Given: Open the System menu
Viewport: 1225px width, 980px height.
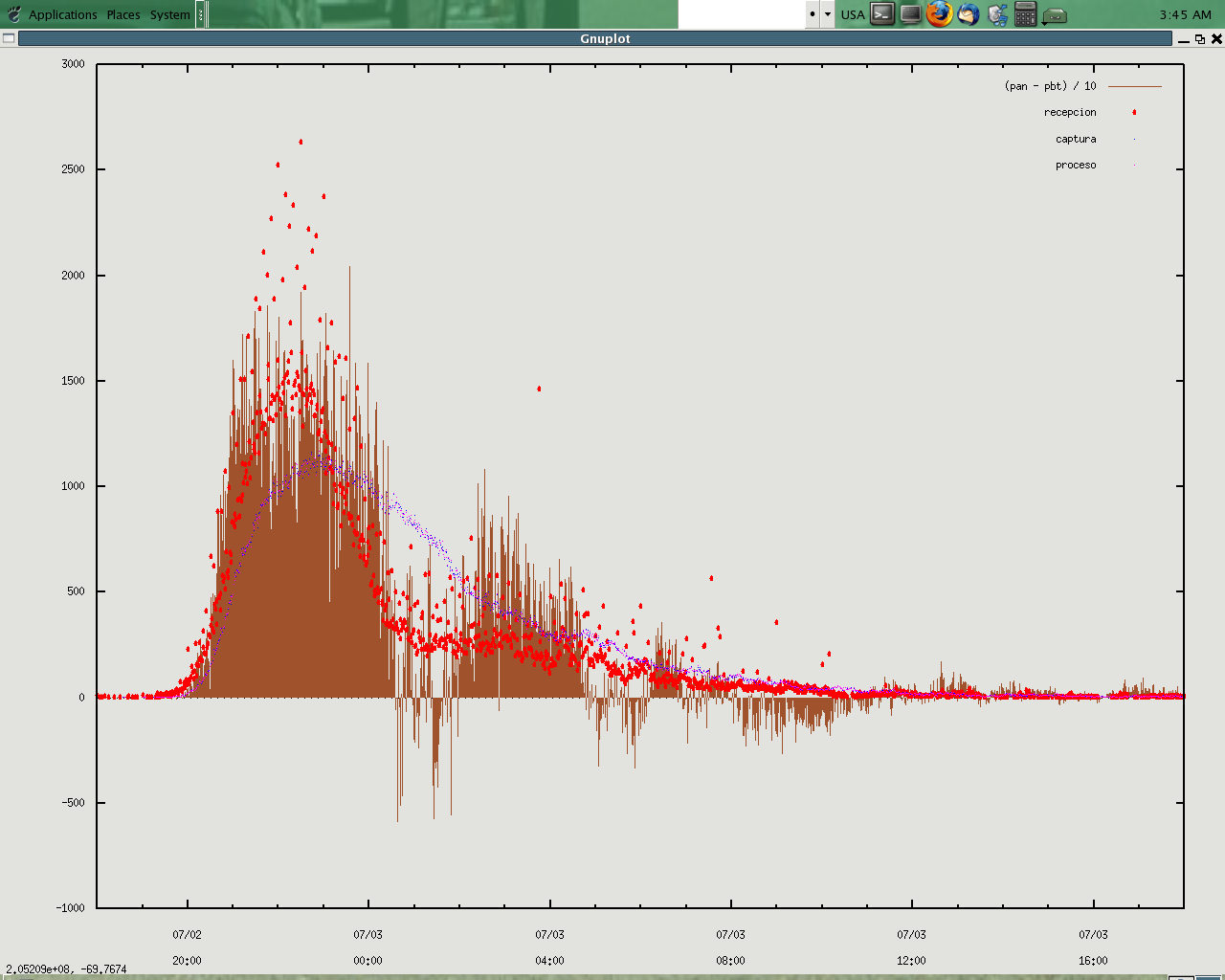Looking at the screenshot, I should (169, 14).
